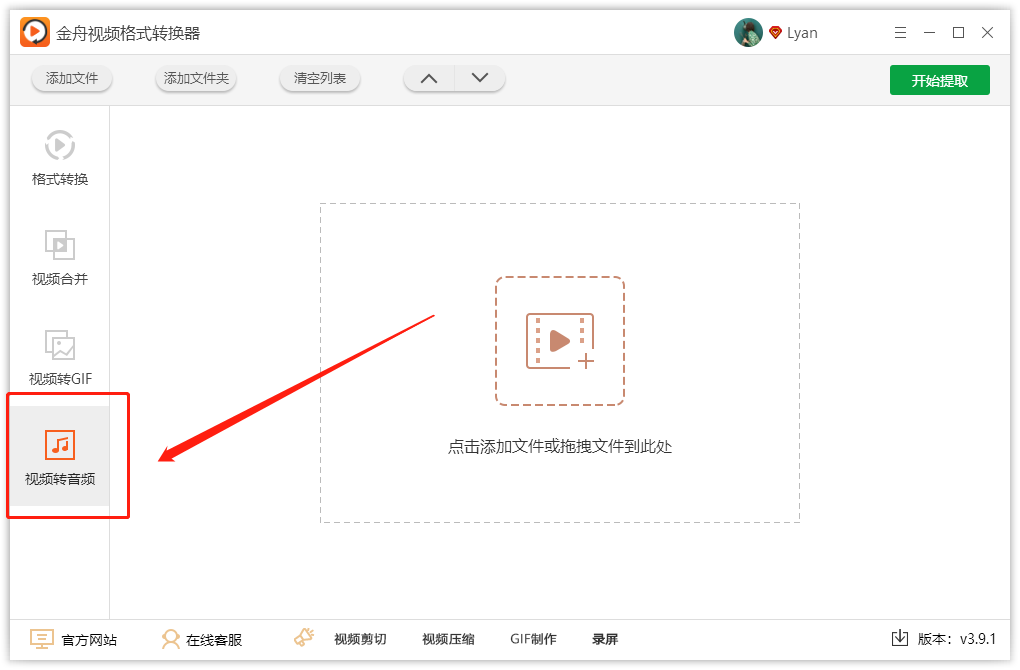Click the add video file icon
Image resolution: width=1020 pixels, height=670 pixels.
[559, 341]
